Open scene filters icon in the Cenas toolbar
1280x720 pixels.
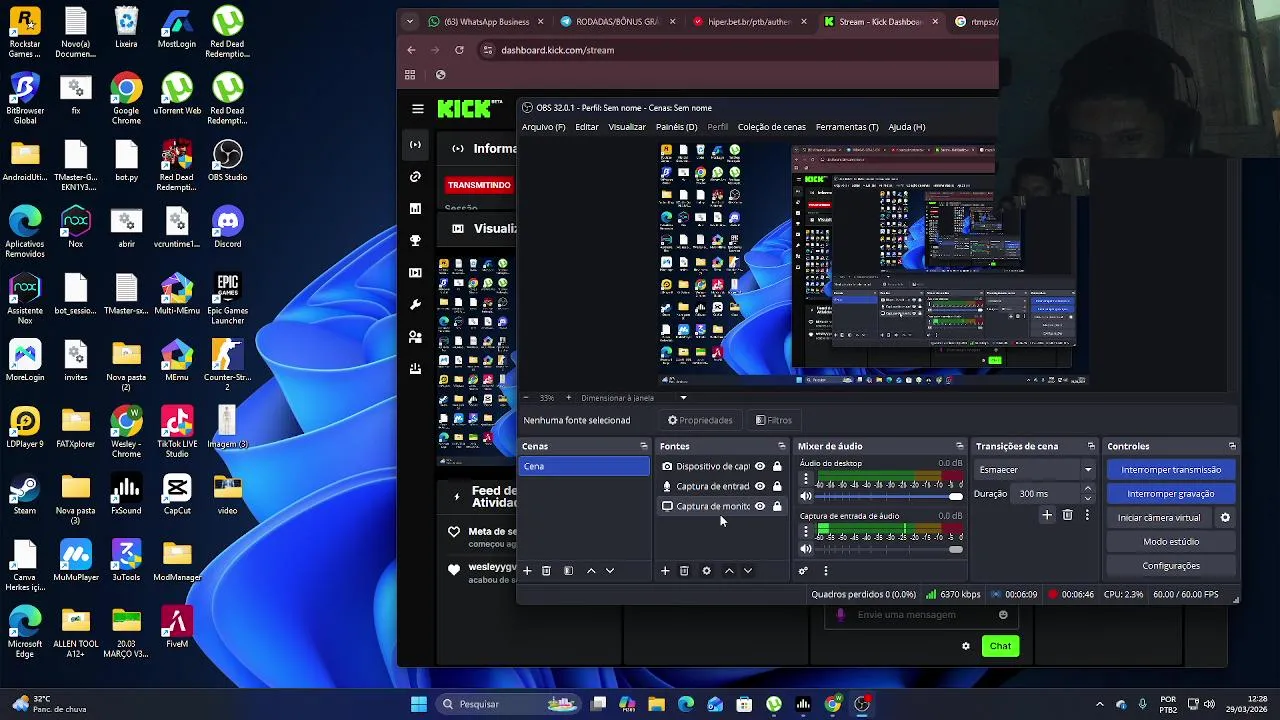point(568,571)
